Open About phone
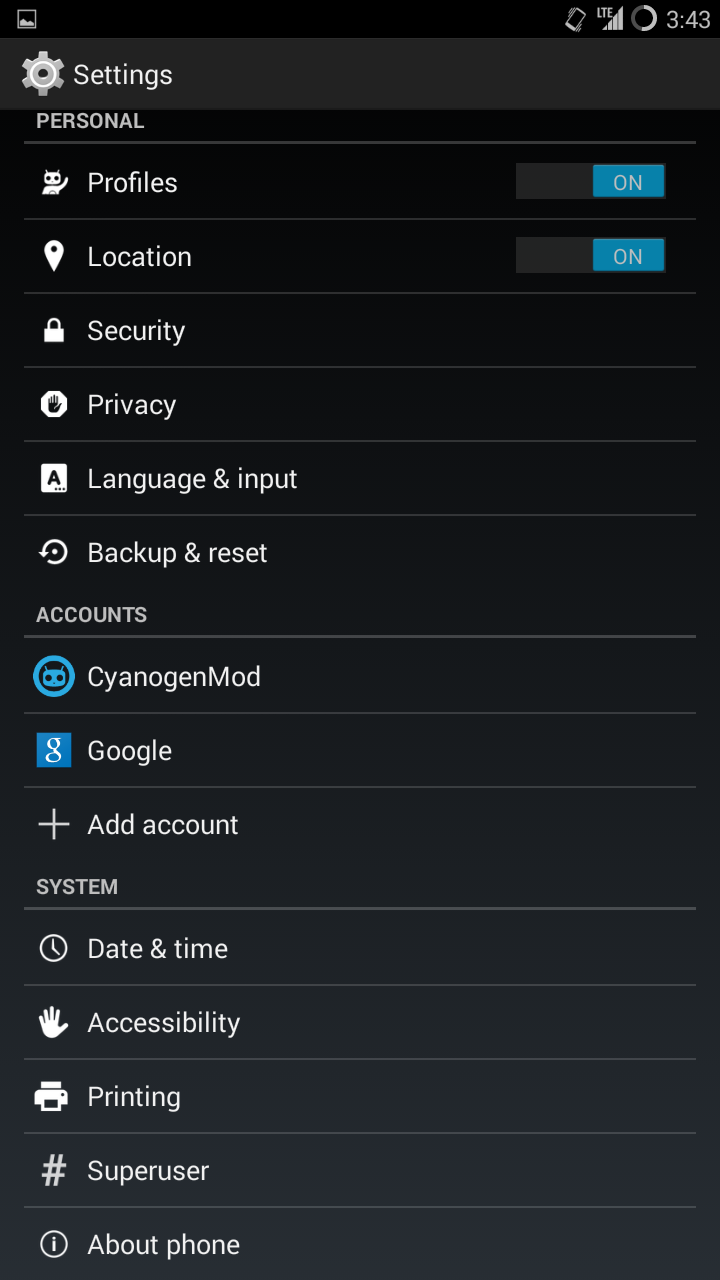Image resolution: width=720 pixels, height=1280 pixels. click(360, 1244)
